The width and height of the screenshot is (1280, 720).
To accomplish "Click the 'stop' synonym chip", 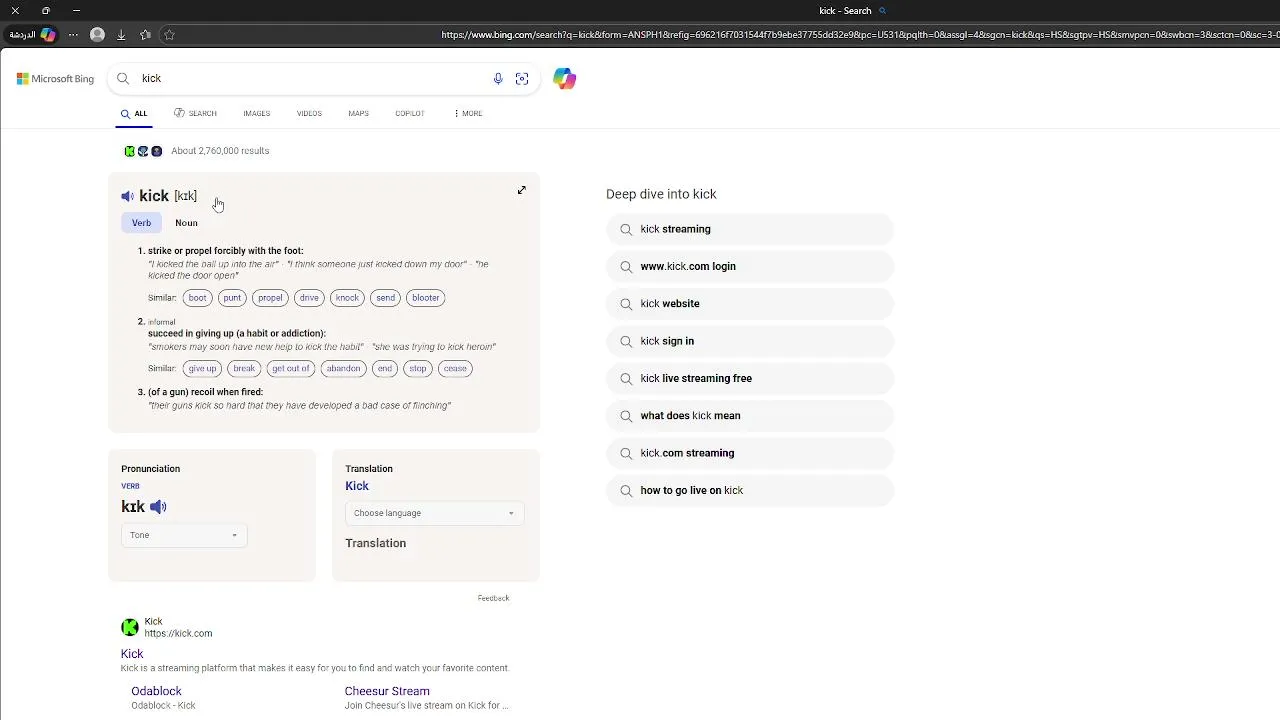I will point(418,369).
